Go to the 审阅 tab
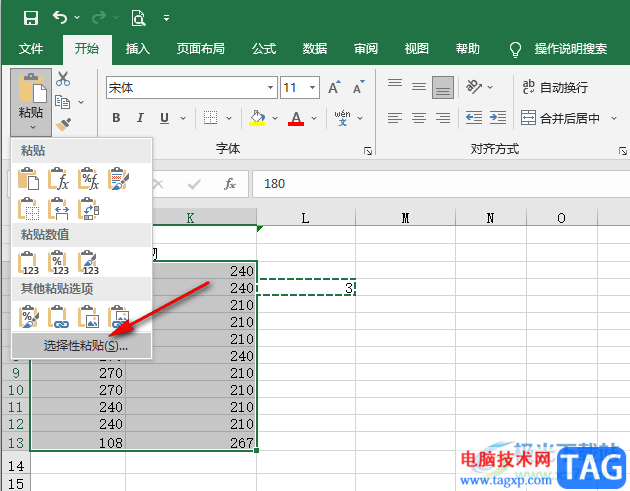 click(x=366, y=49)
